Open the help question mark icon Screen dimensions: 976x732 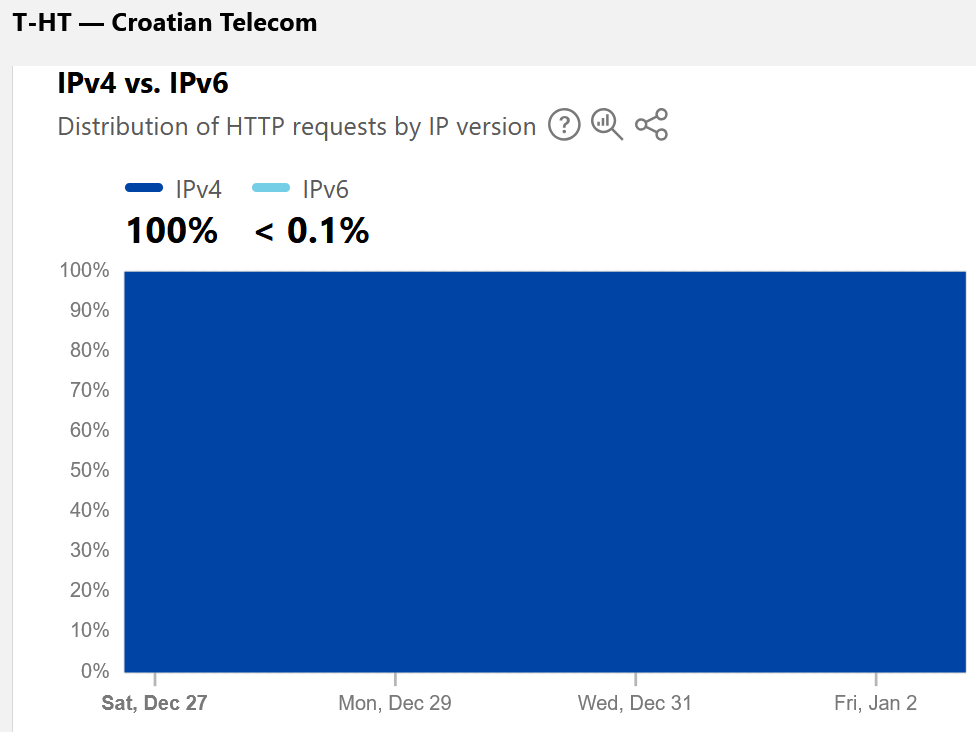tap(564, 125)
